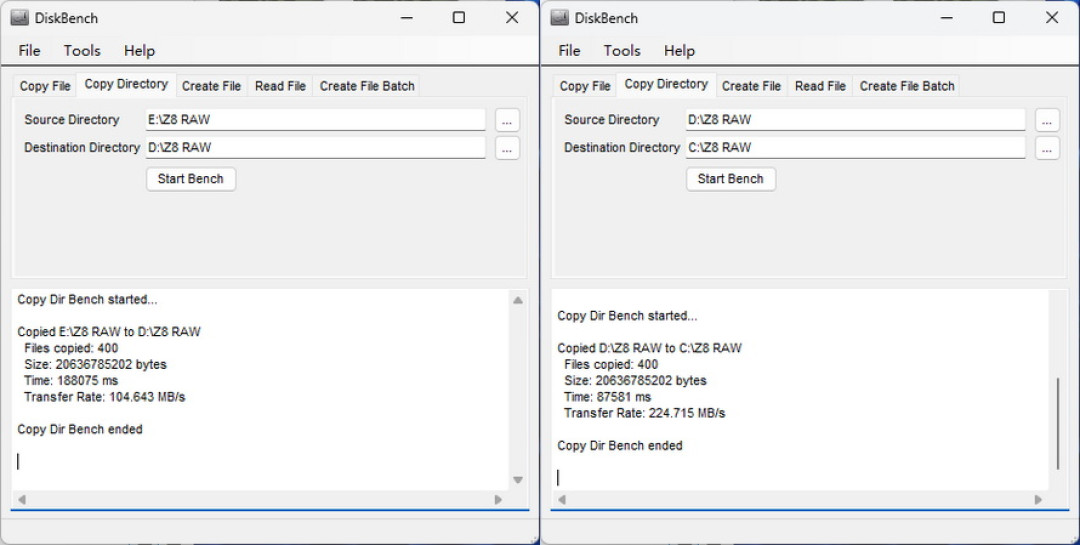Switch to Copy File tab in right window

585,86
